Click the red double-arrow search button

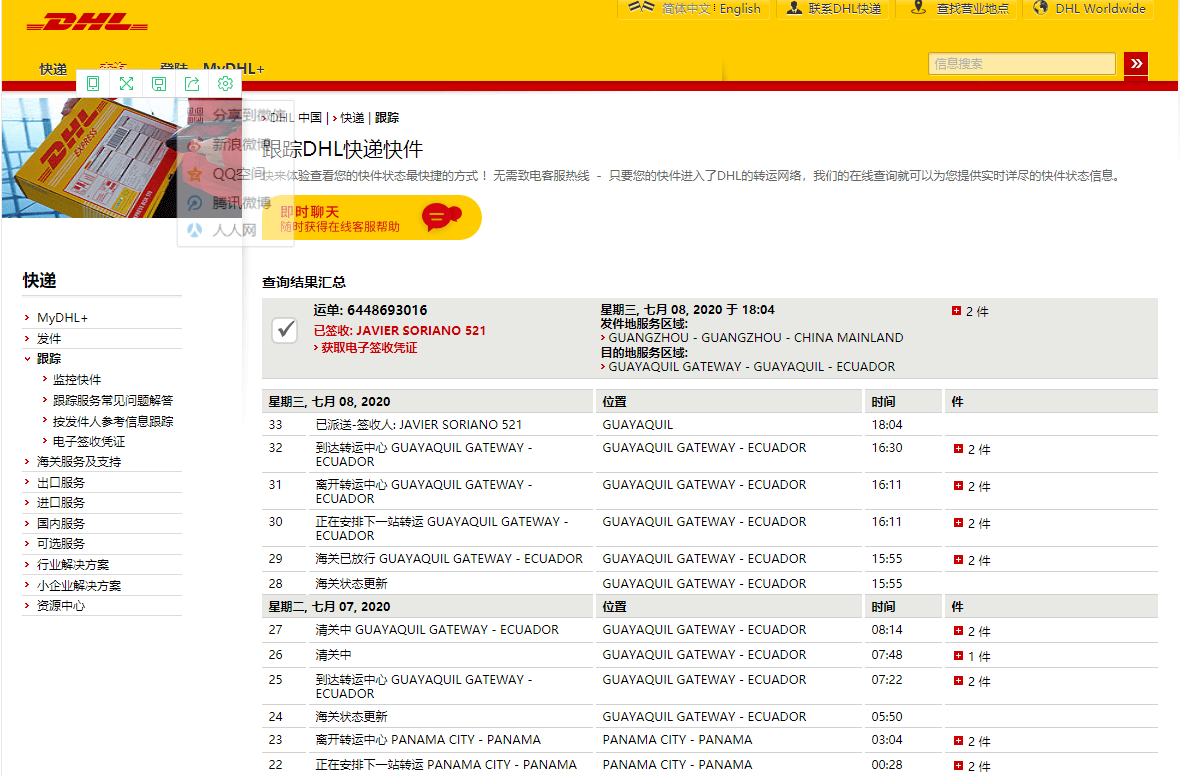tap(1136, 63)
